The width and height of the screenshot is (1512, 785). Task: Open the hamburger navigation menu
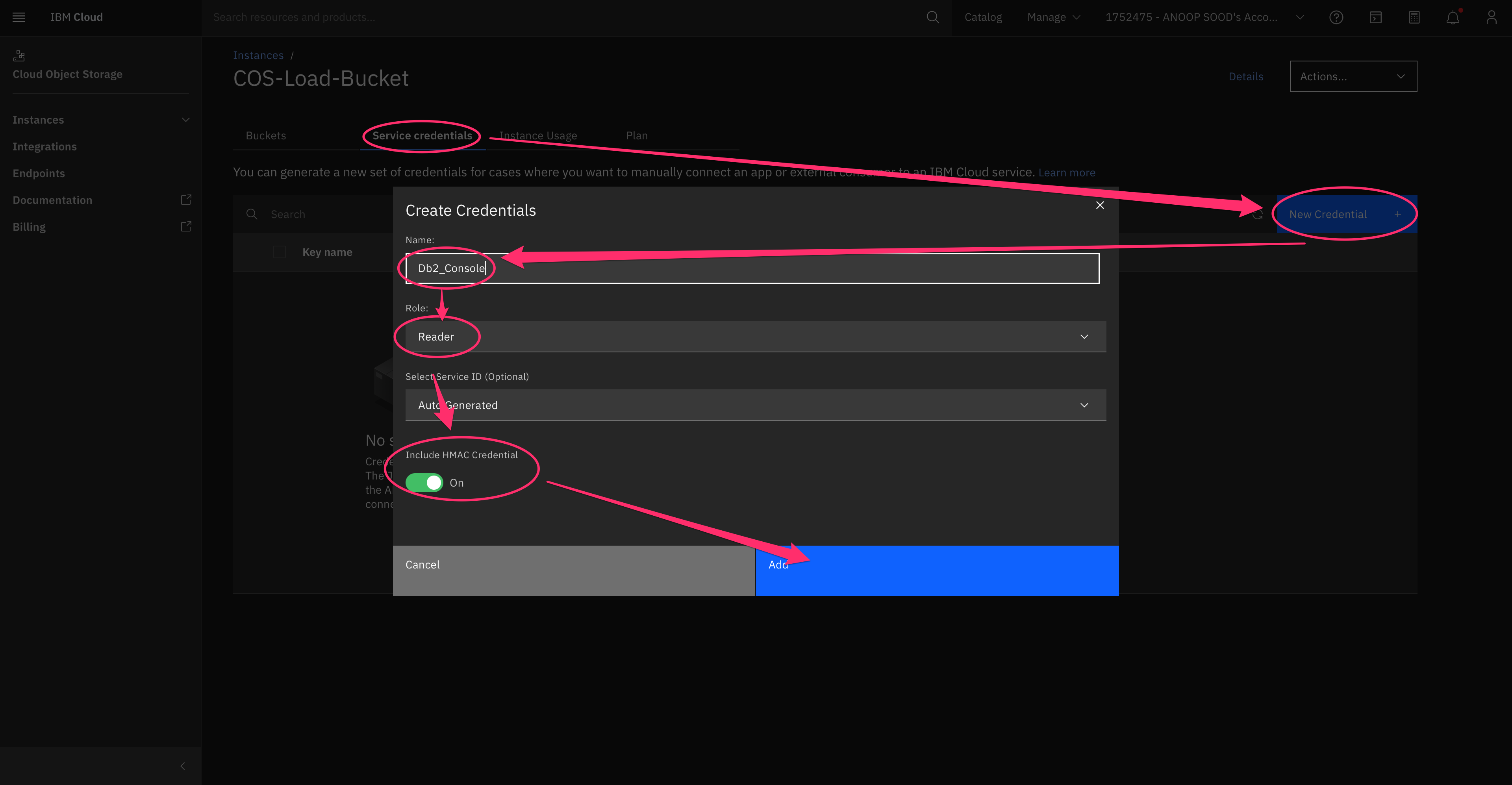(x=18, y=17)
